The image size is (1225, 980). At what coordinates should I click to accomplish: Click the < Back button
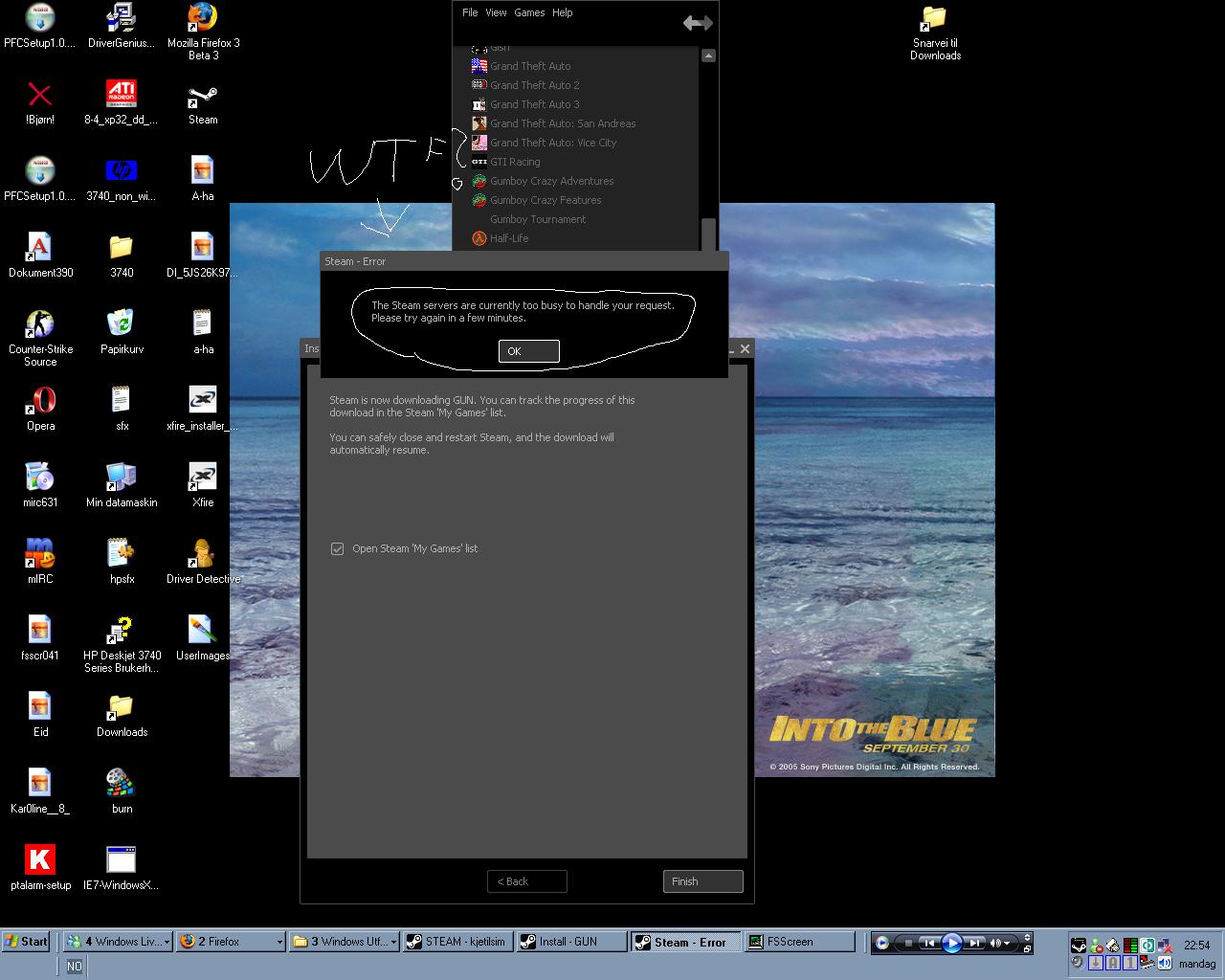pyautogui.click(x=526, y=881)
